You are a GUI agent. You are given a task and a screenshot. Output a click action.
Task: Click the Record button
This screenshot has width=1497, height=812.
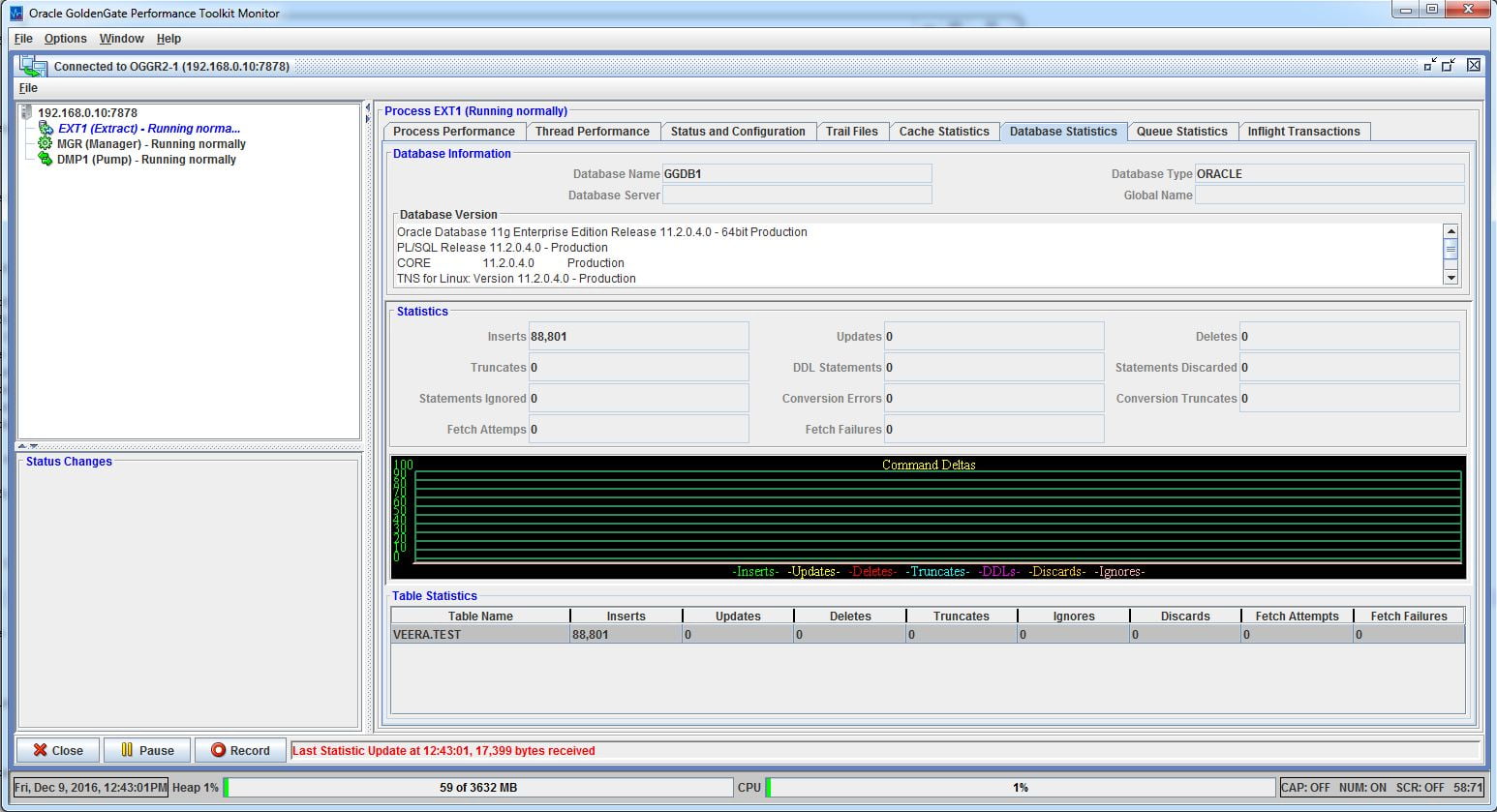(x=240, y=750)
